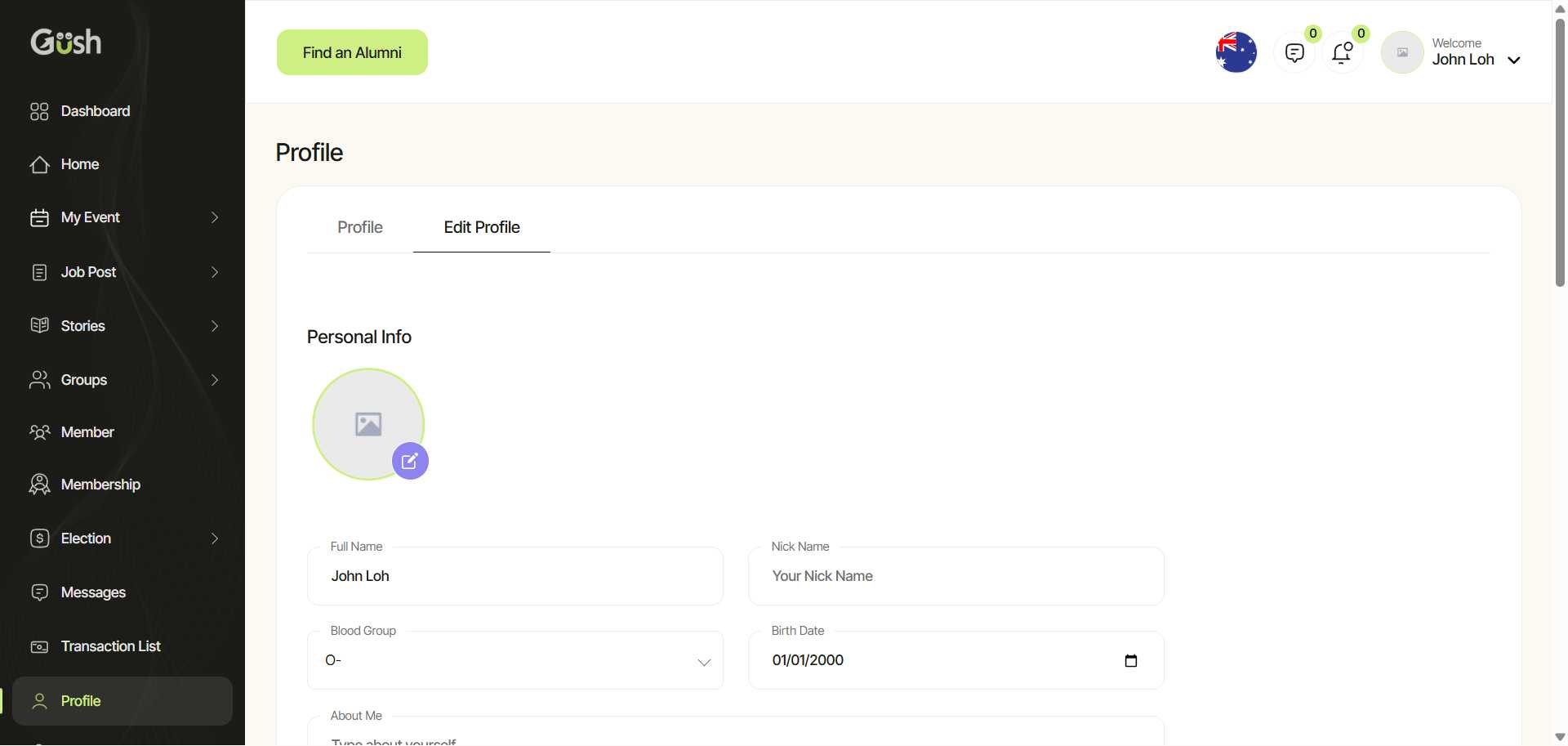Click the Groups people icon

[39, 380]
